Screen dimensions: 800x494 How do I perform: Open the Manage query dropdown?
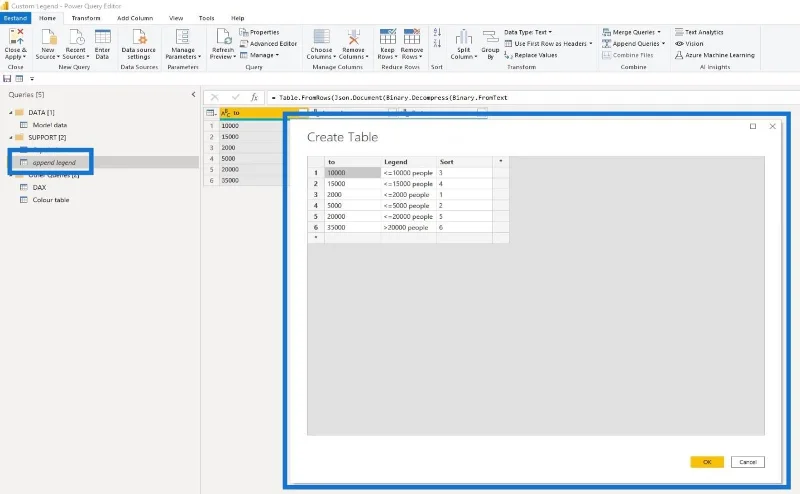[x=260, y=55]
